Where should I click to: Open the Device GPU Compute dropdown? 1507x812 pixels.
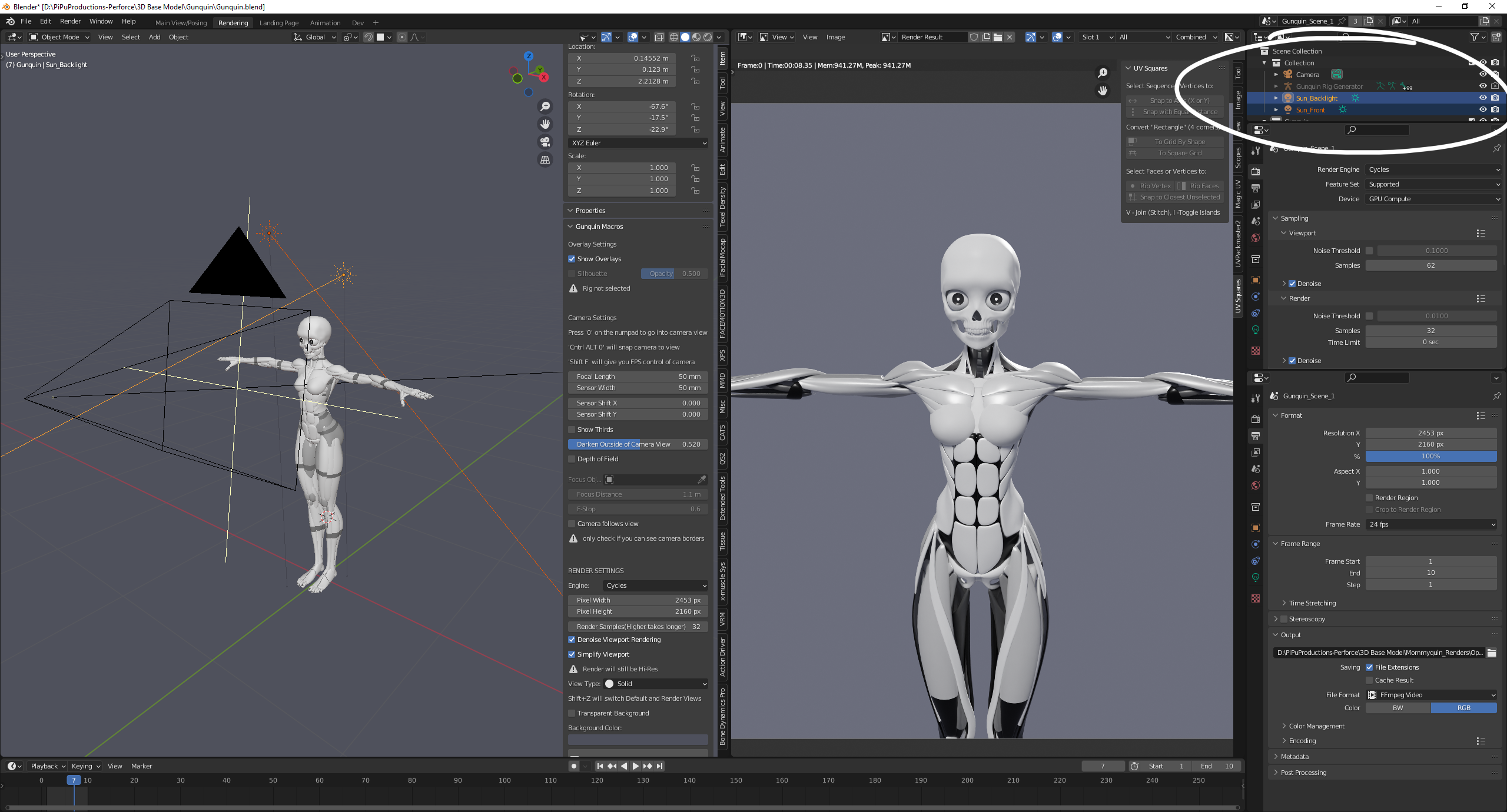pyautogui.click(x=1433, y=199)
